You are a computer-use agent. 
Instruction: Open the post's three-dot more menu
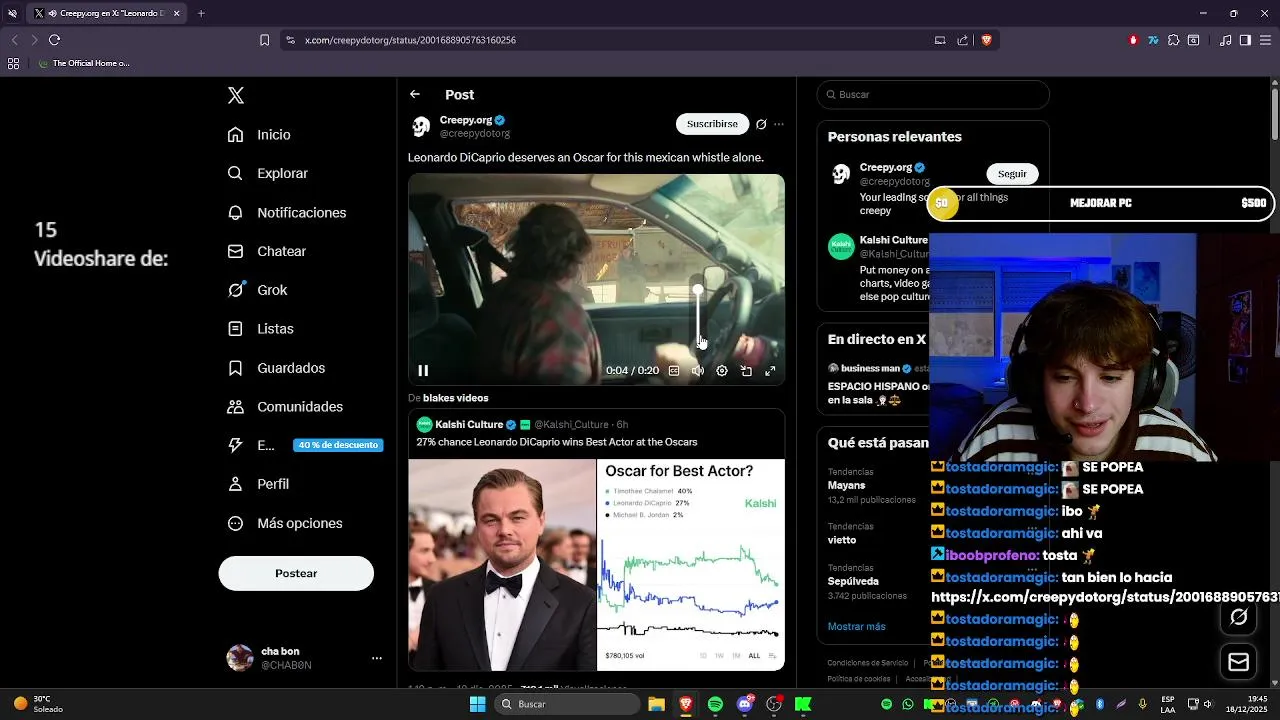tap(779, 125)
